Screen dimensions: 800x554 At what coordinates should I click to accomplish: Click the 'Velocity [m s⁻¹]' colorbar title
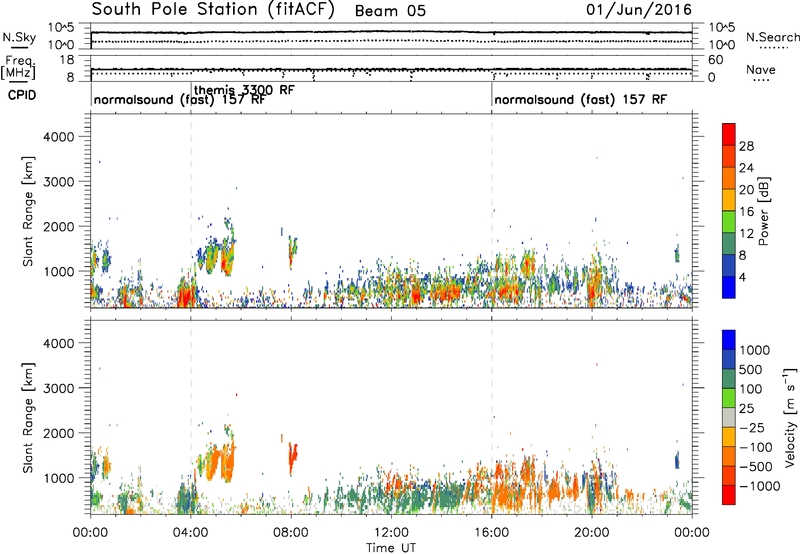tap(790, 417)
